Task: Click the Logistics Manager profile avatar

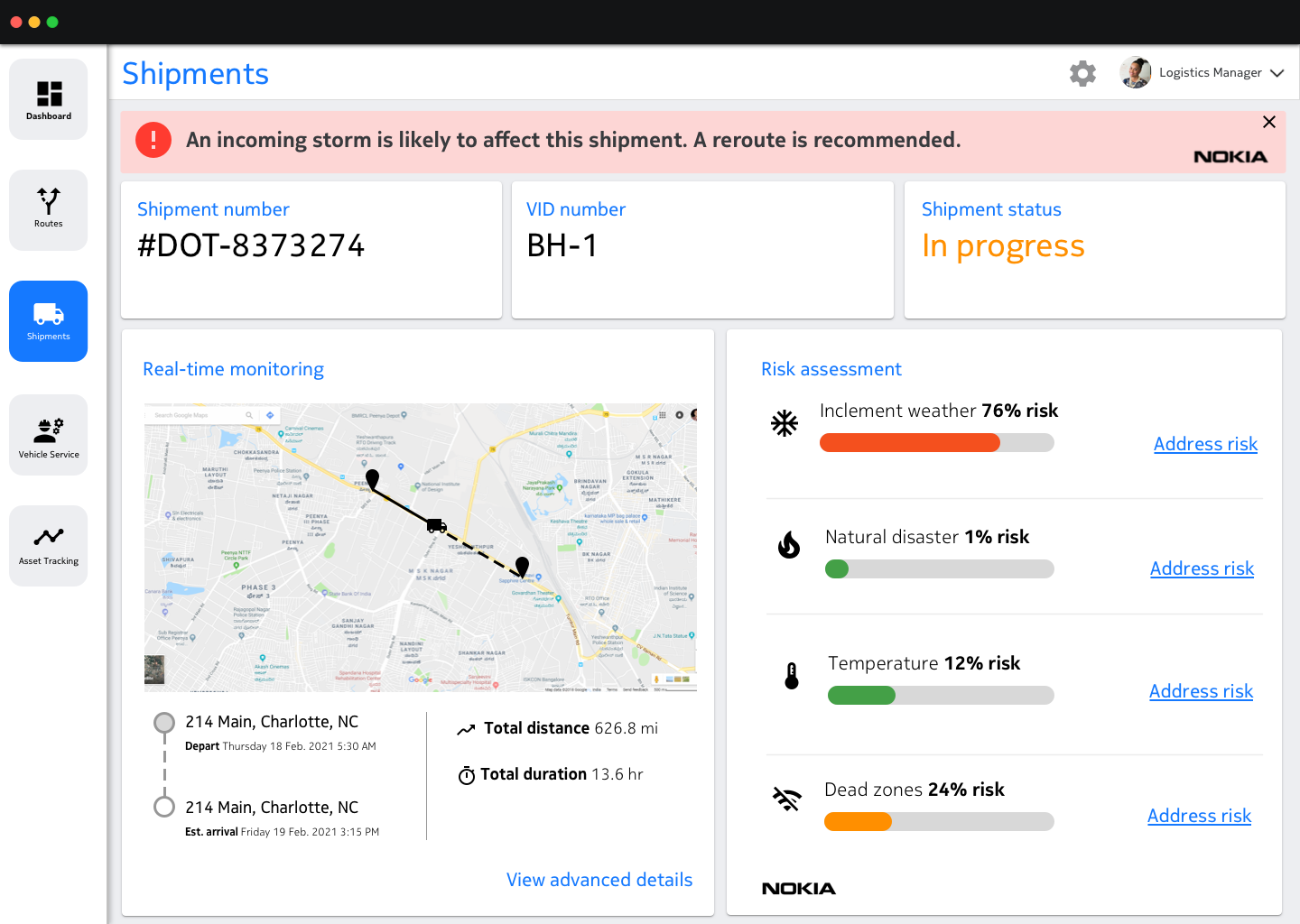Action: (1136, 72)
